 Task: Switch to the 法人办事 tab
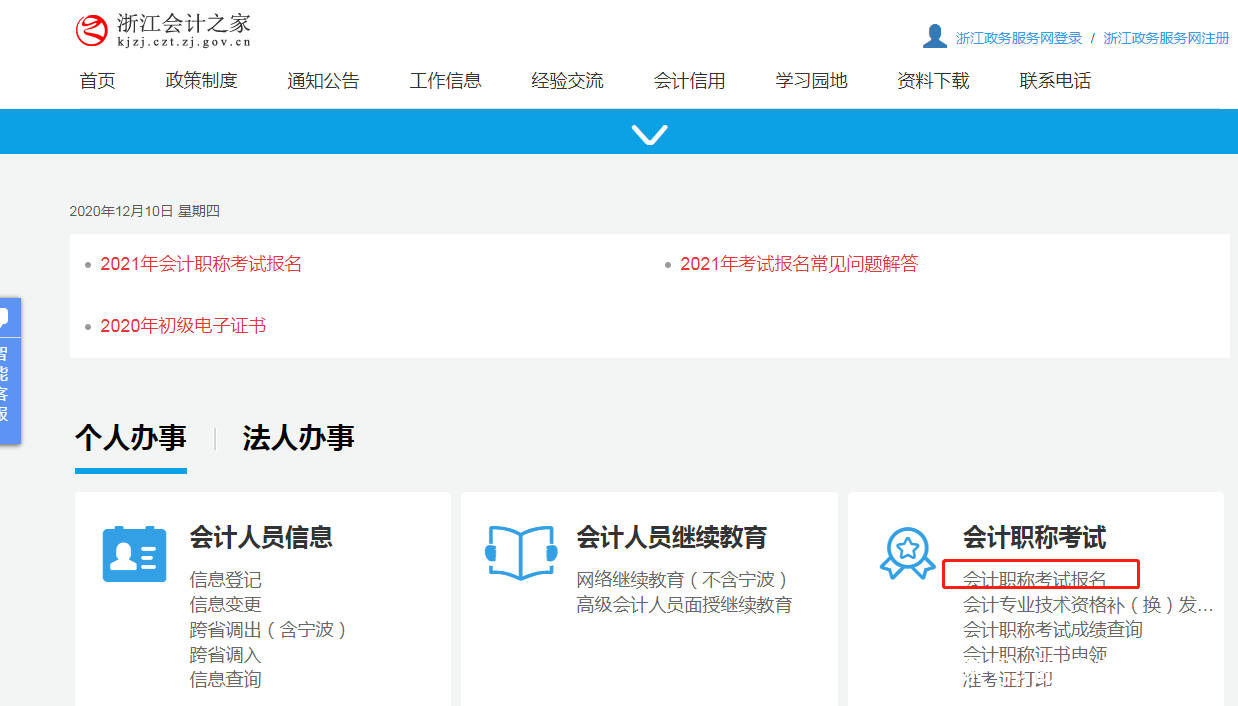(297, 437)
